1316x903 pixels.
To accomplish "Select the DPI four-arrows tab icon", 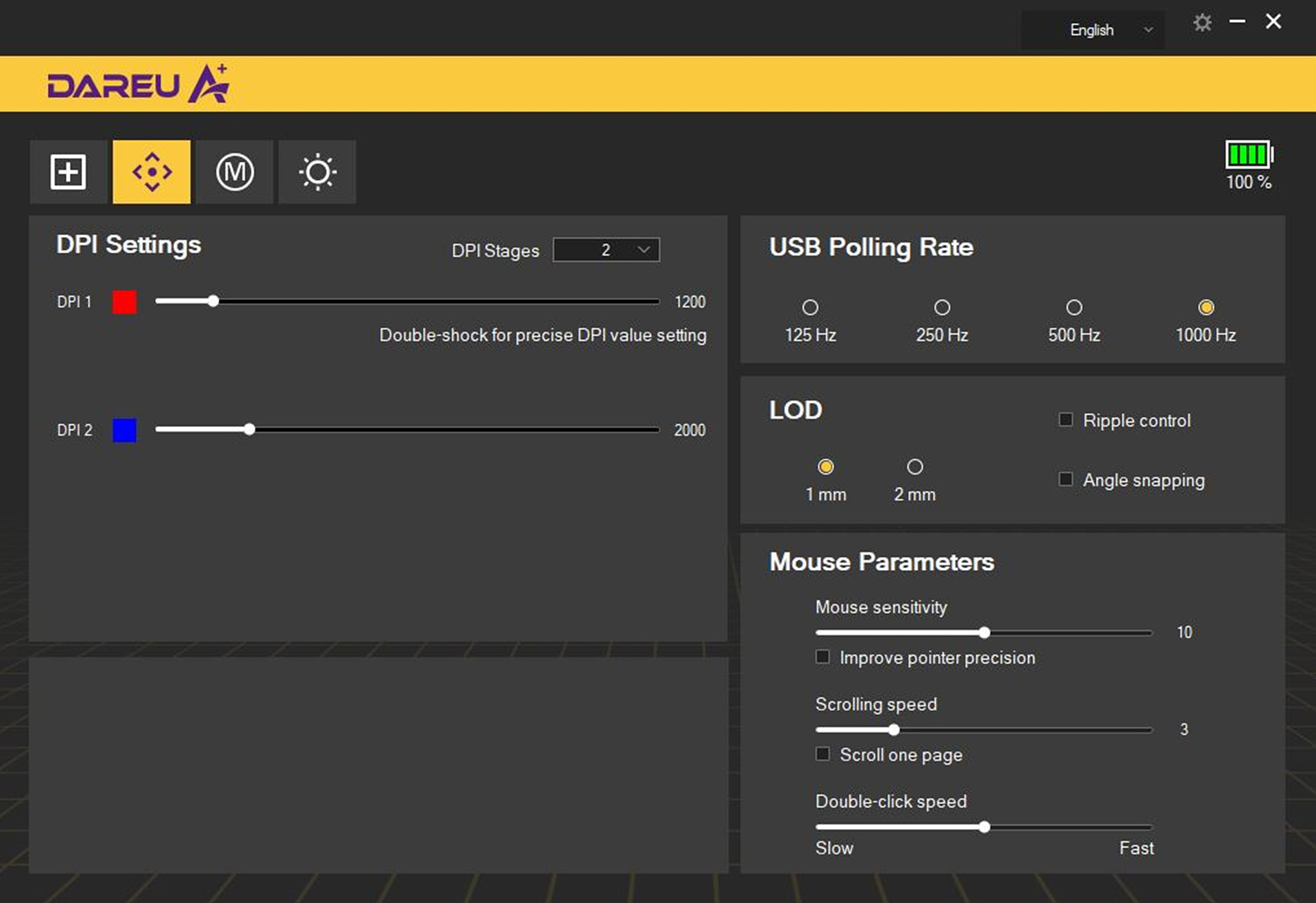I will 151,171.
